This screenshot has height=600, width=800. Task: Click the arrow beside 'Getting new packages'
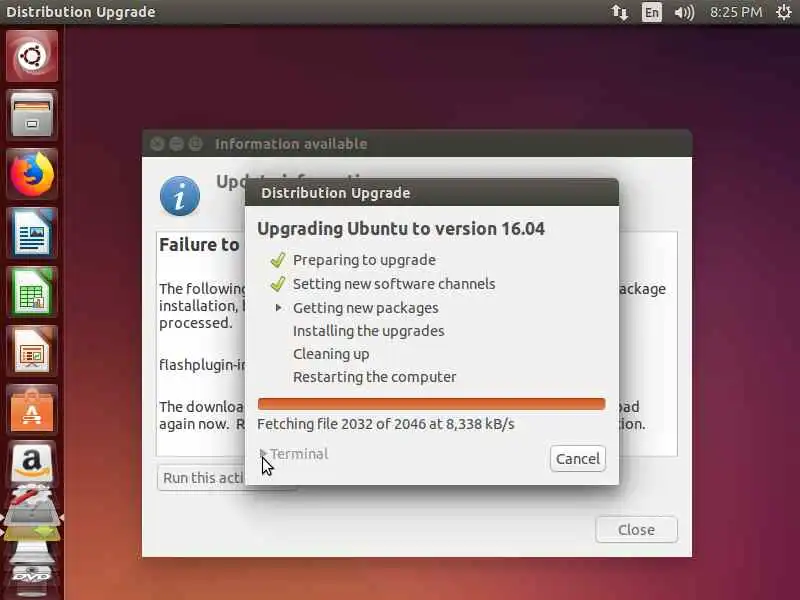(279, 308)
